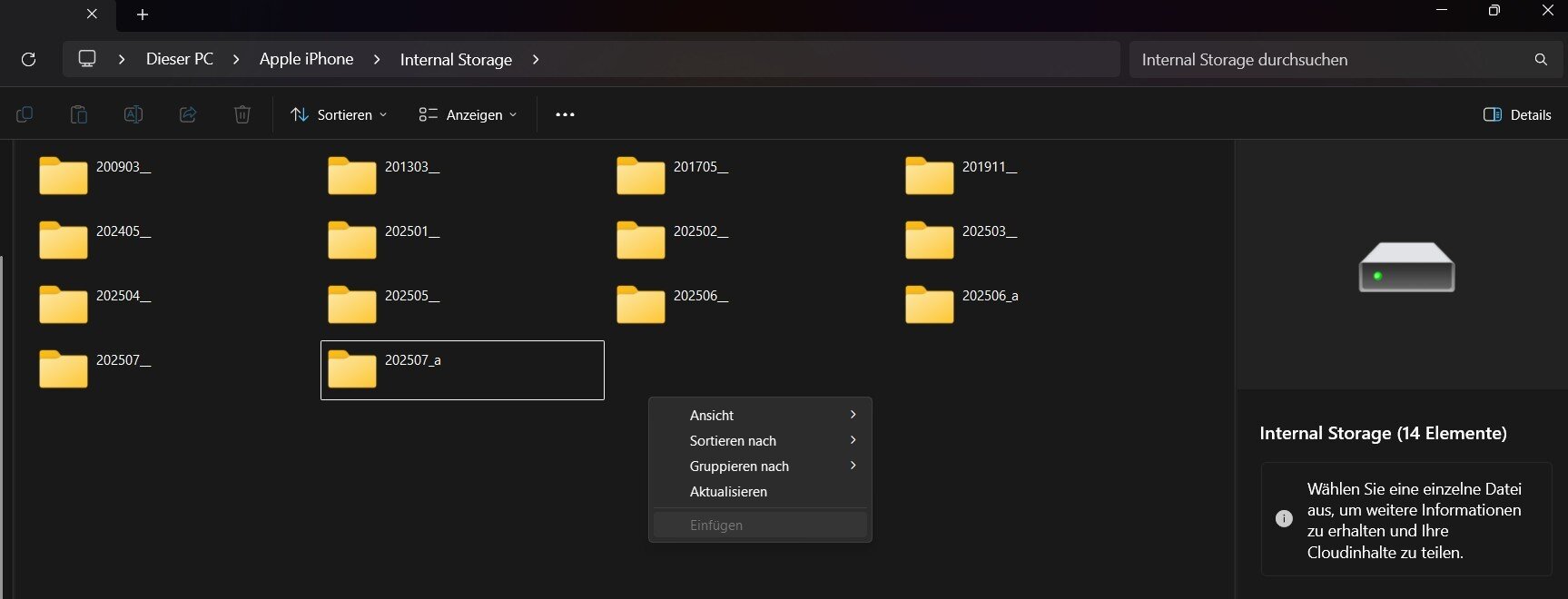Expand the chevron after Internal Storage breadcrumb

pyautogui.click(x=536, y=59)
